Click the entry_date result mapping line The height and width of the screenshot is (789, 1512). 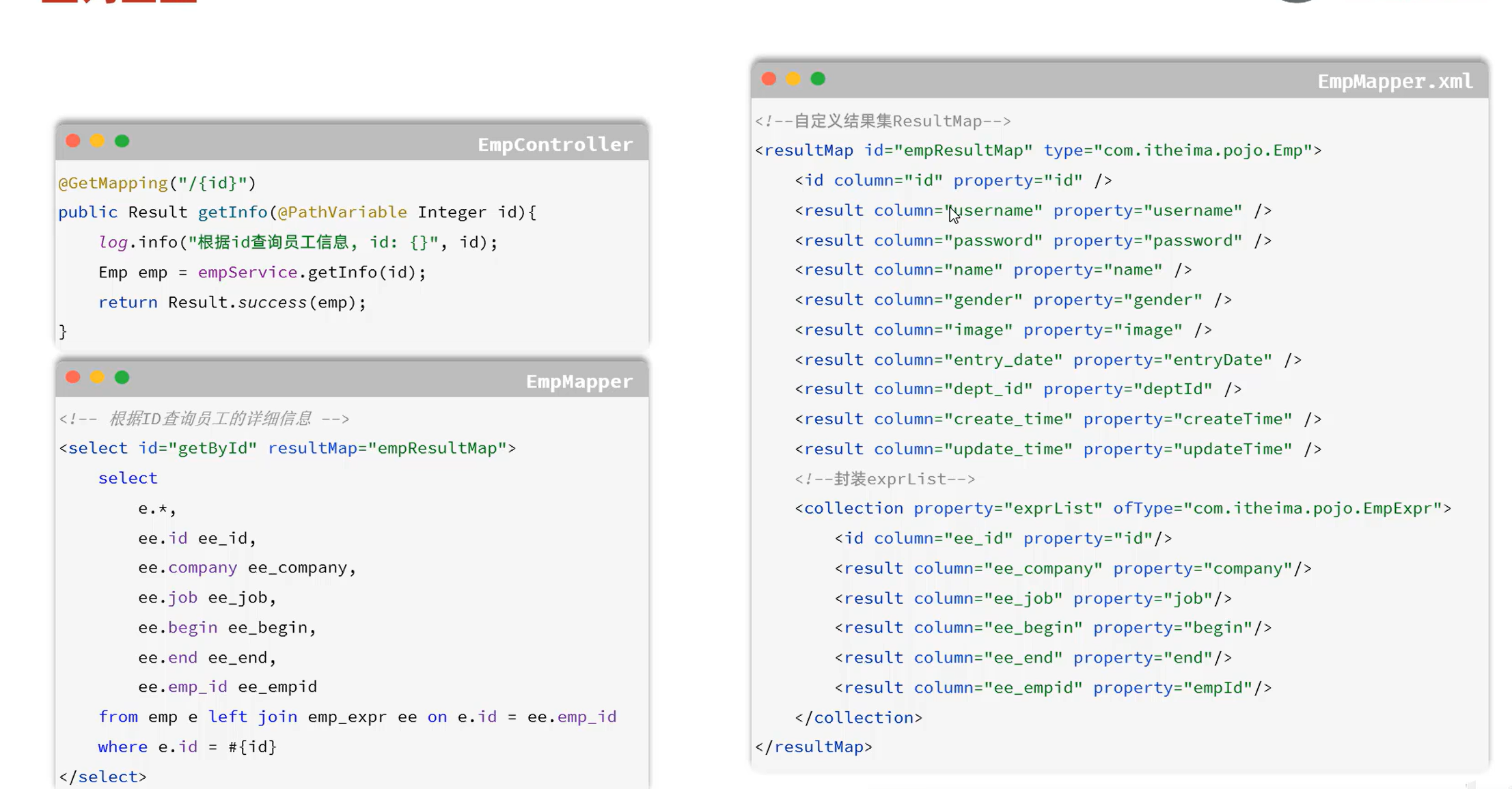tap(1048, 360)
